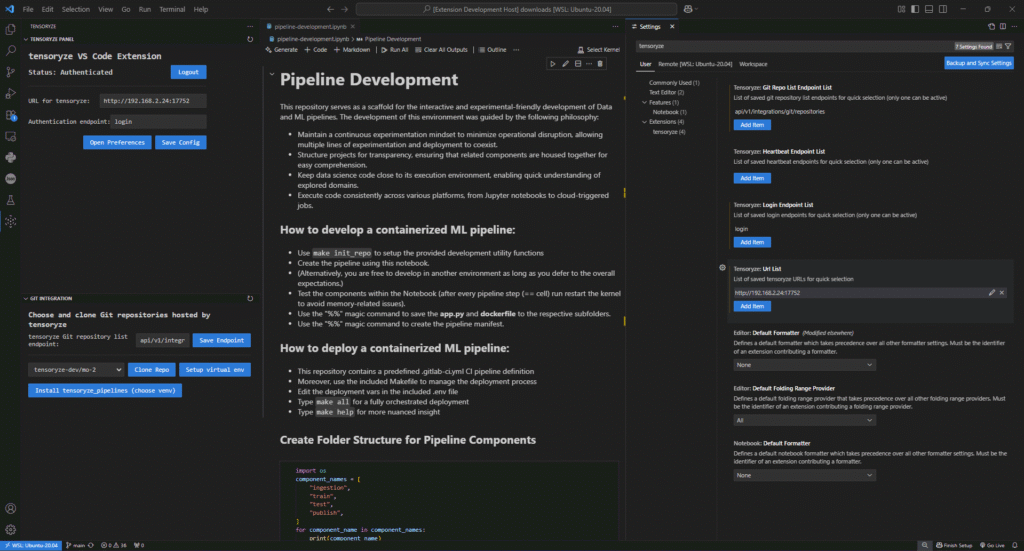Clear the settings search input
Image resolution: width=1024 pixels, height=551 pixels.
pos(999,46)
